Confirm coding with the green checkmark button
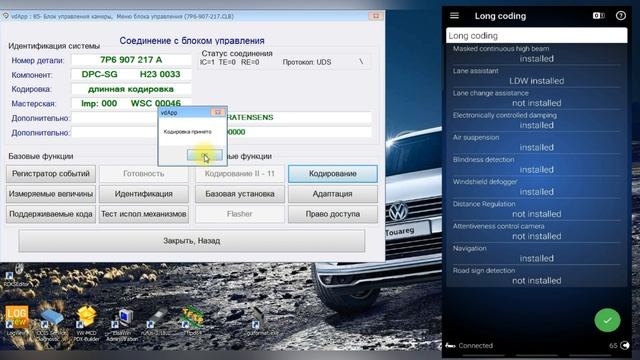 [x=607, y=320]
